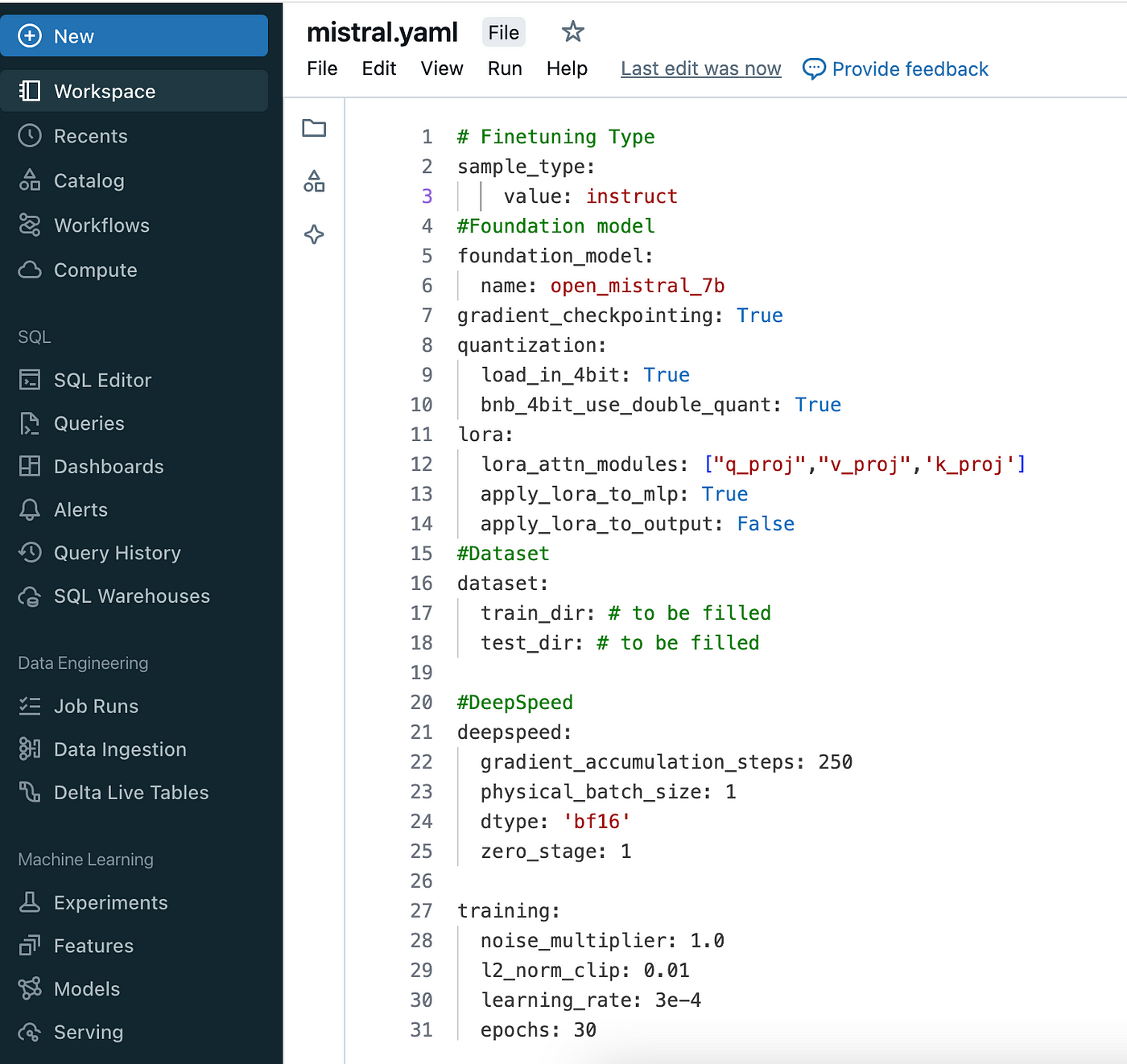Screen dimensions: 1127x1064
Task: Click the star icon to favorite mistral.yaml
Action: coord(572,32)
